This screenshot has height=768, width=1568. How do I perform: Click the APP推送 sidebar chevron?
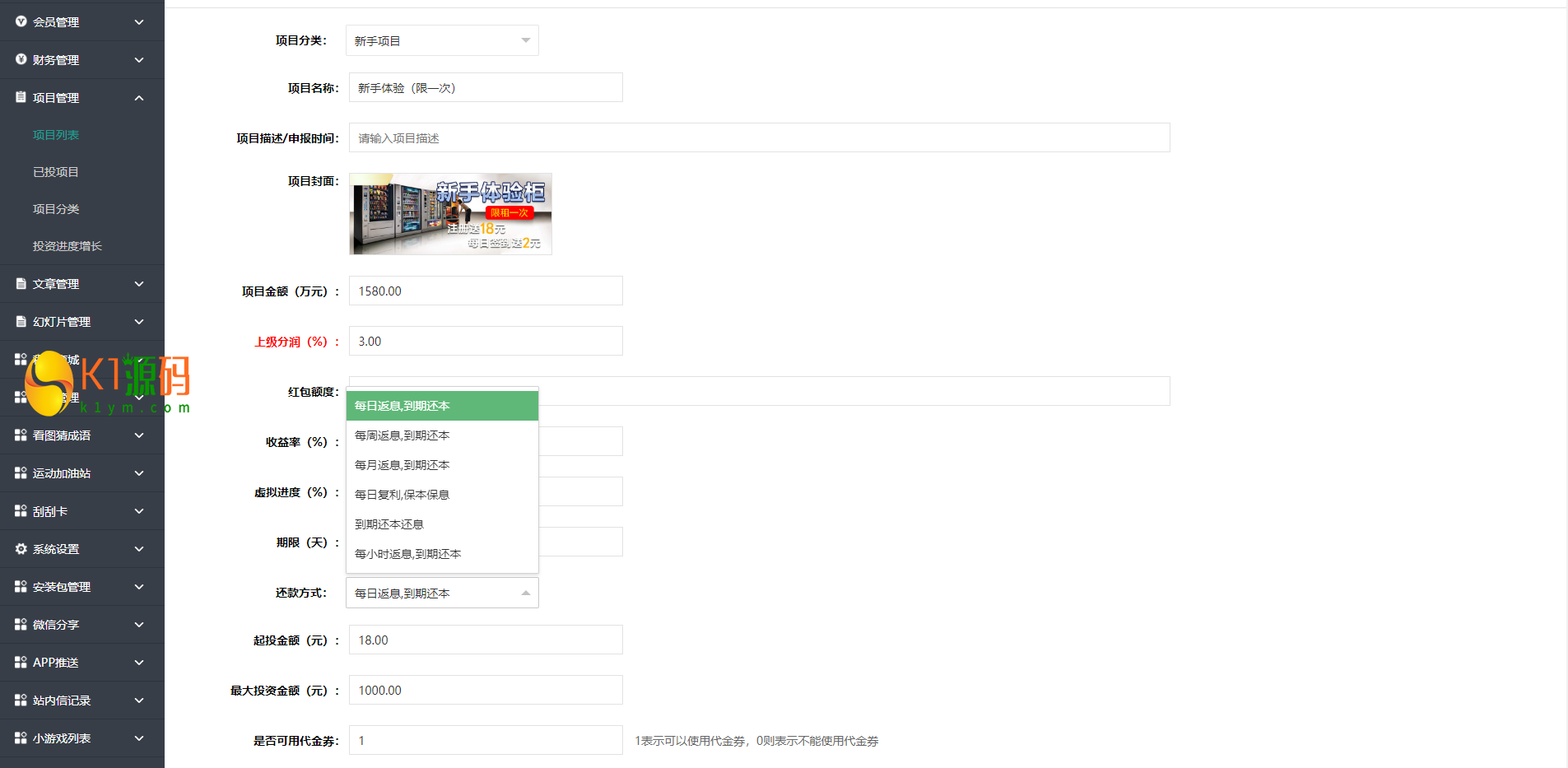pyautogui.click(x=139, y=663)
